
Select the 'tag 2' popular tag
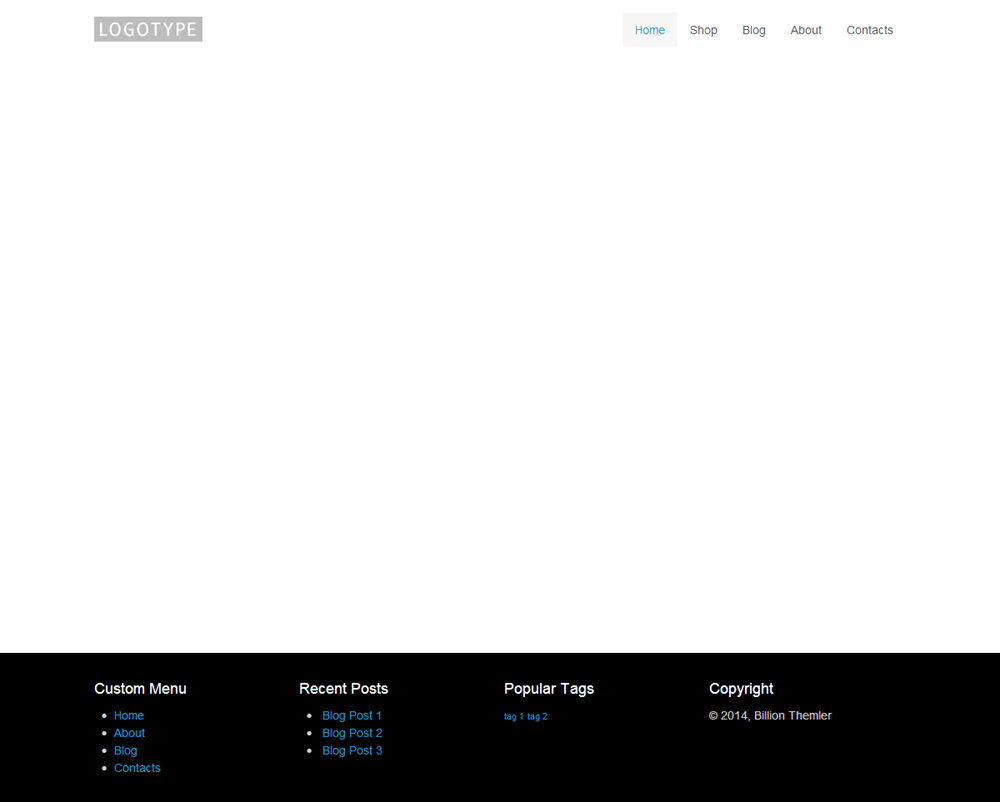coord(537,717)
